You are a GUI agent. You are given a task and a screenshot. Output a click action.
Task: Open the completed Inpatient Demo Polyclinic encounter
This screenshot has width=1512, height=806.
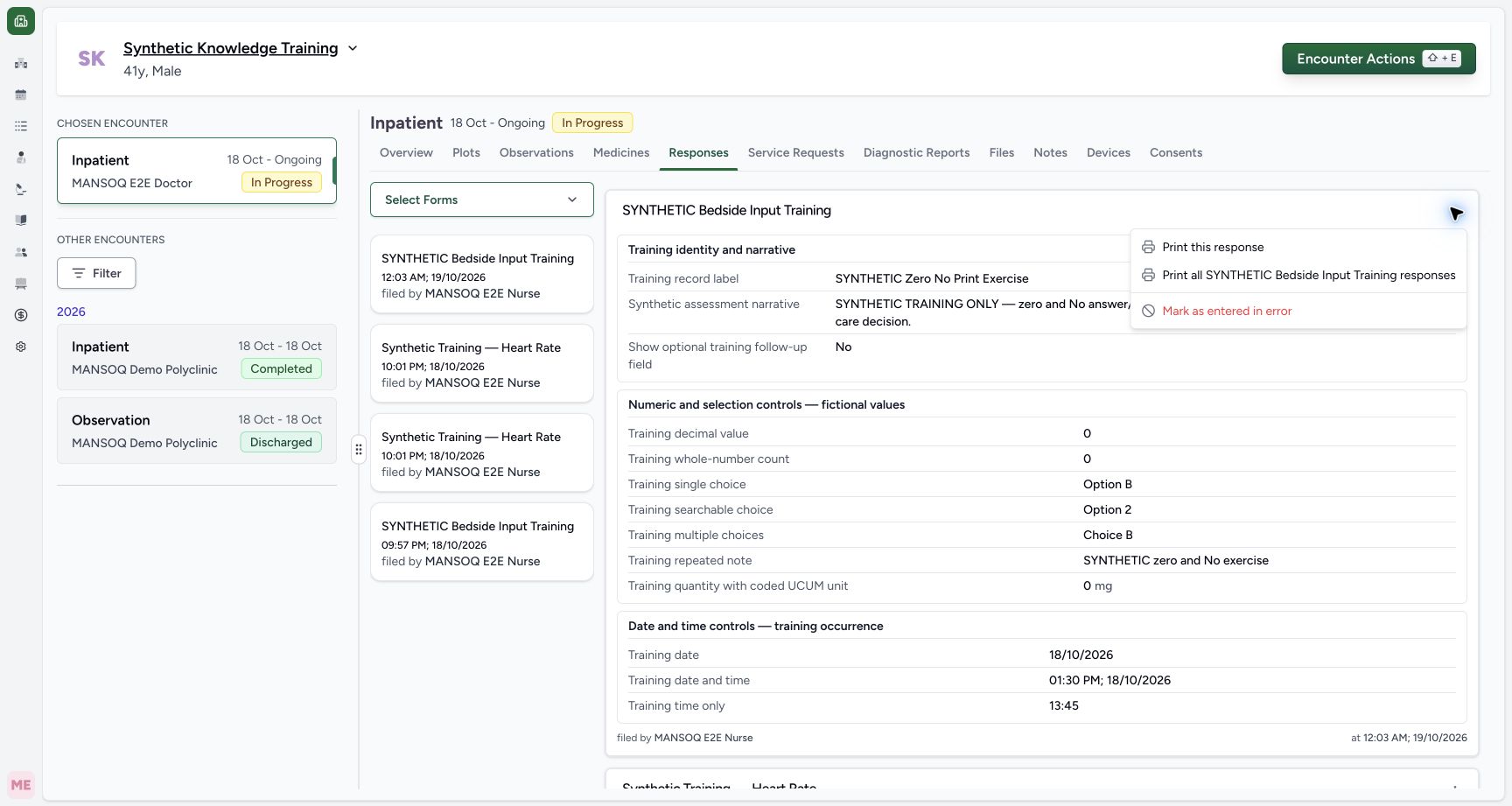197,357
